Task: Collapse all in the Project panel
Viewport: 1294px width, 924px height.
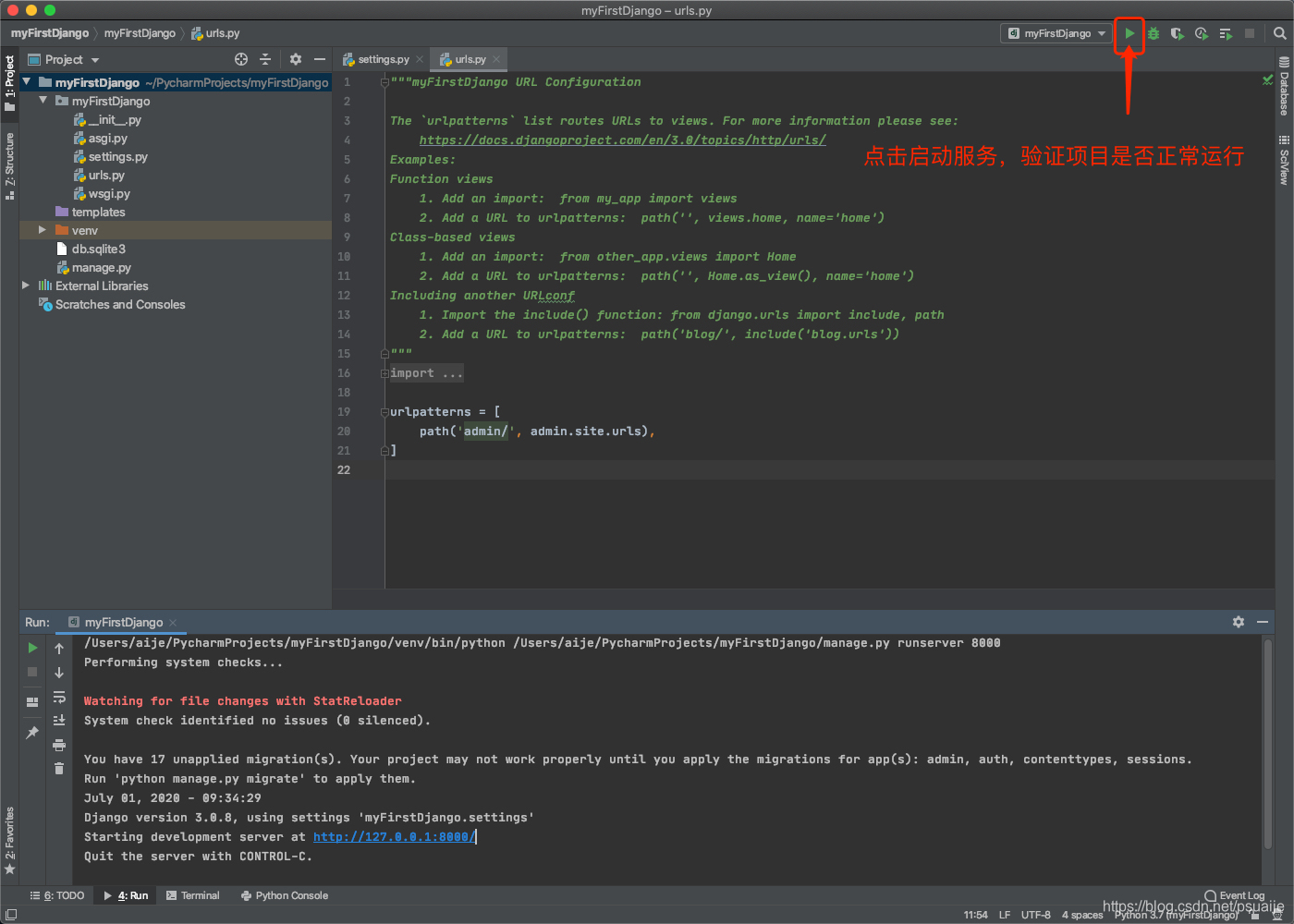Action: [265, 59]
